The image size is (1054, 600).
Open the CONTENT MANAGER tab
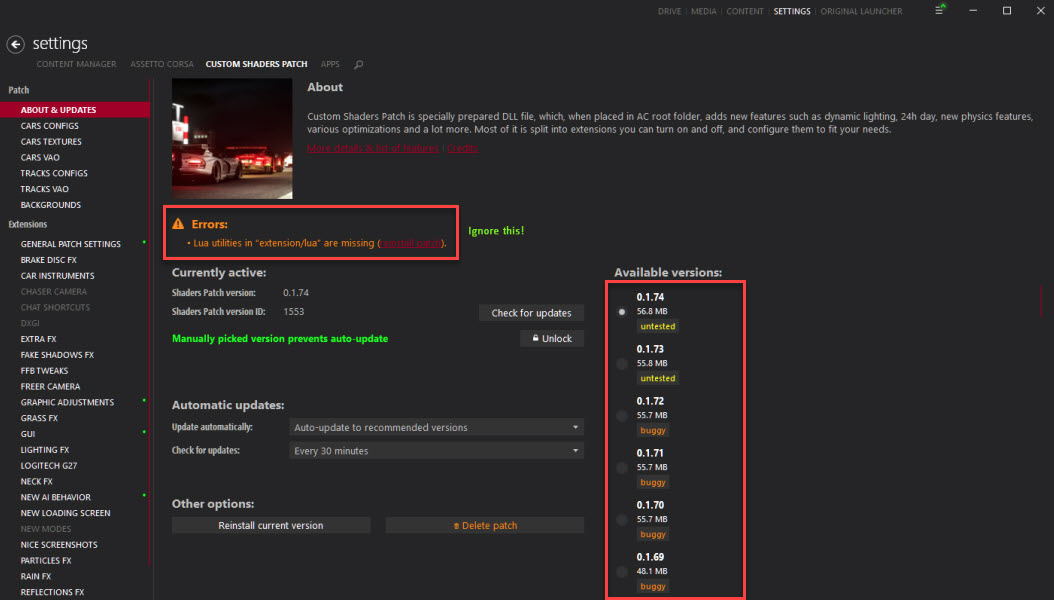[76, 63]
